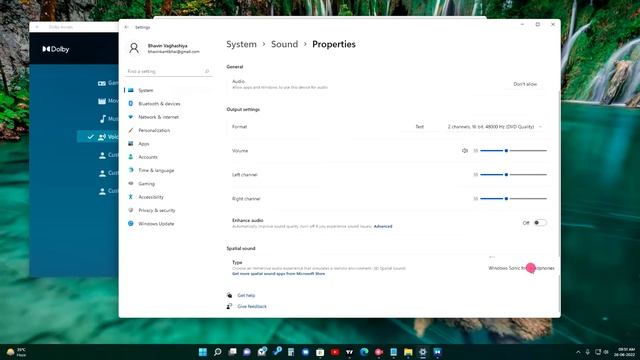This screenshot has height=360, width=640.
Task: Open Network & internet settings
Action: 167,117
